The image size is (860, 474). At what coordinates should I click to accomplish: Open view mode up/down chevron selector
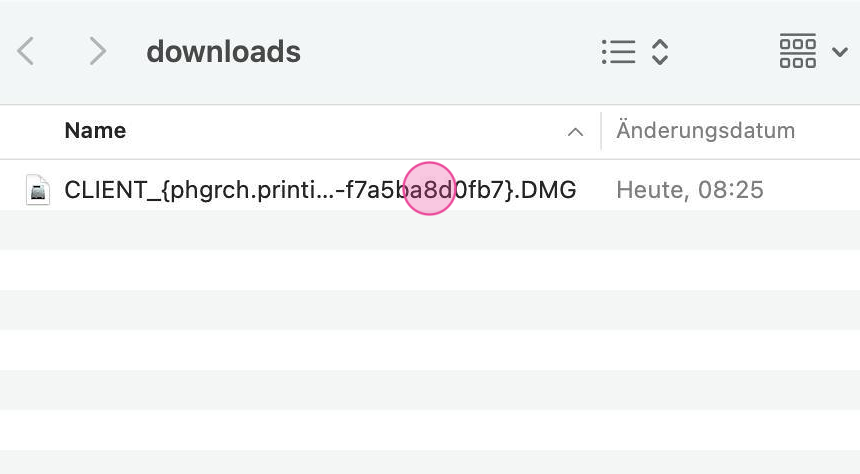click(x=659, y=52)
